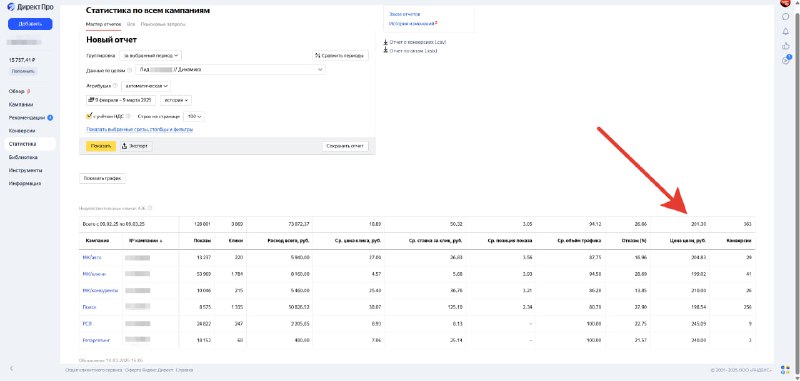The width and height of the screenshot is (800, 381).
Task: Sort by № кампании column header
Action: [145, 241]
